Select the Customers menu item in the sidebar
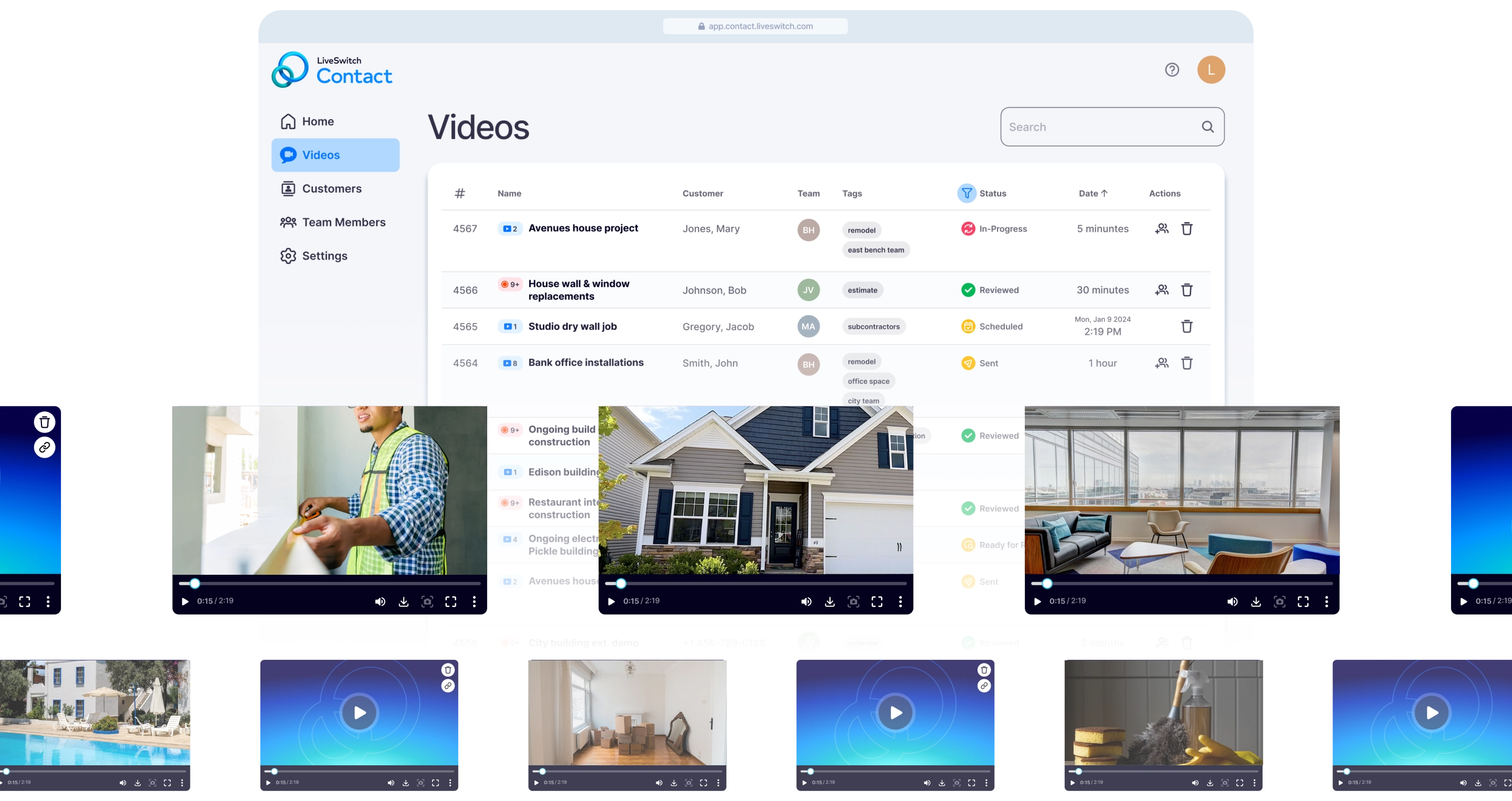1512x801 pixels. 332,188
